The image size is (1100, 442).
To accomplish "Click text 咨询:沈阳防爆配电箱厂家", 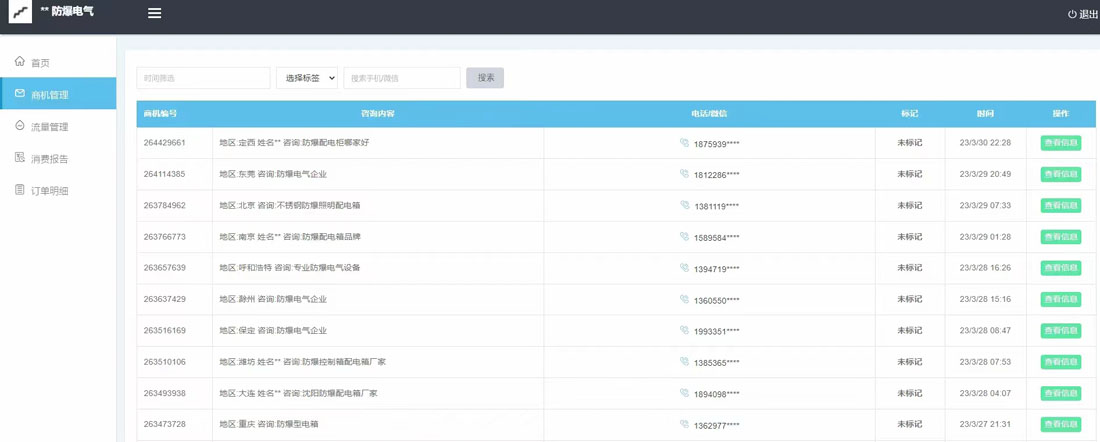I will coord(330,393).
